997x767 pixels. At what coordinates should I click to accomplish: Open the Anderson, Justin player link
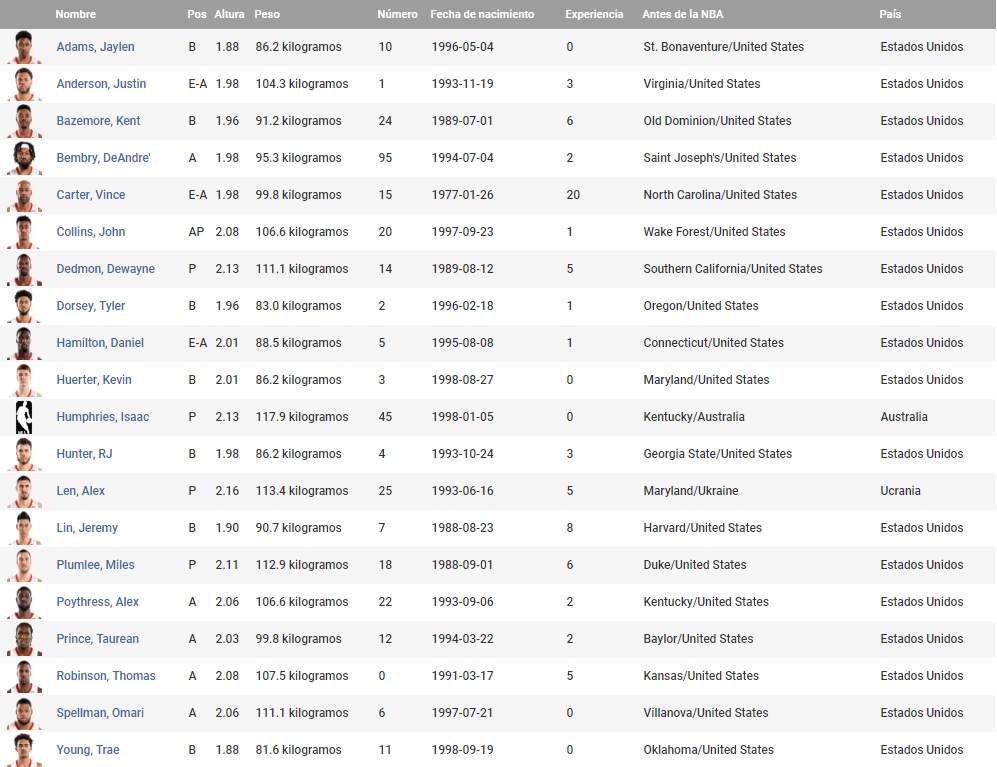101,84
